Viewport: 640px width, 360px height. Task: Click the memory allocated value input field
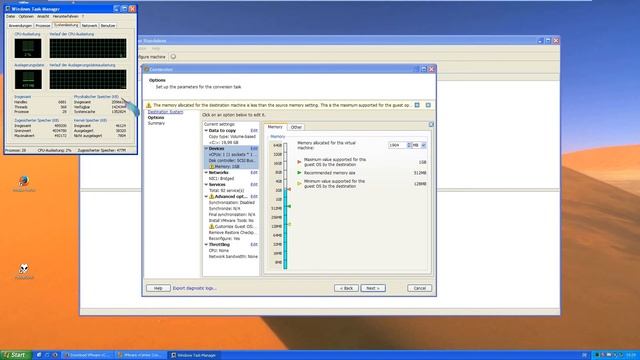(x=397, y=145)
